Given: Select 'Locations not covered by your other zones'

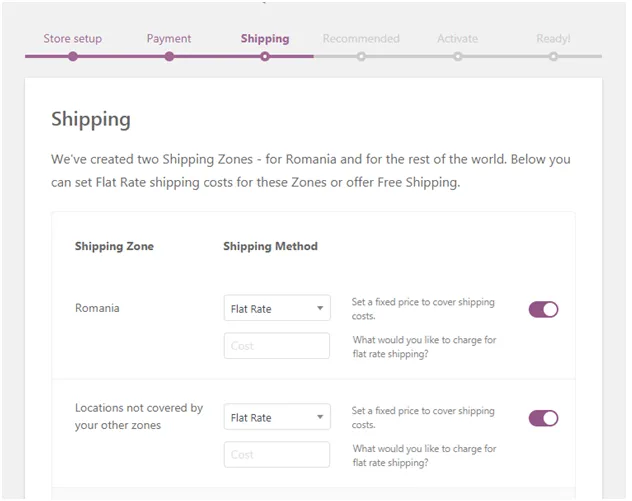Looking at the screenshot, I should pyautogui.click(x=139, y=416).
